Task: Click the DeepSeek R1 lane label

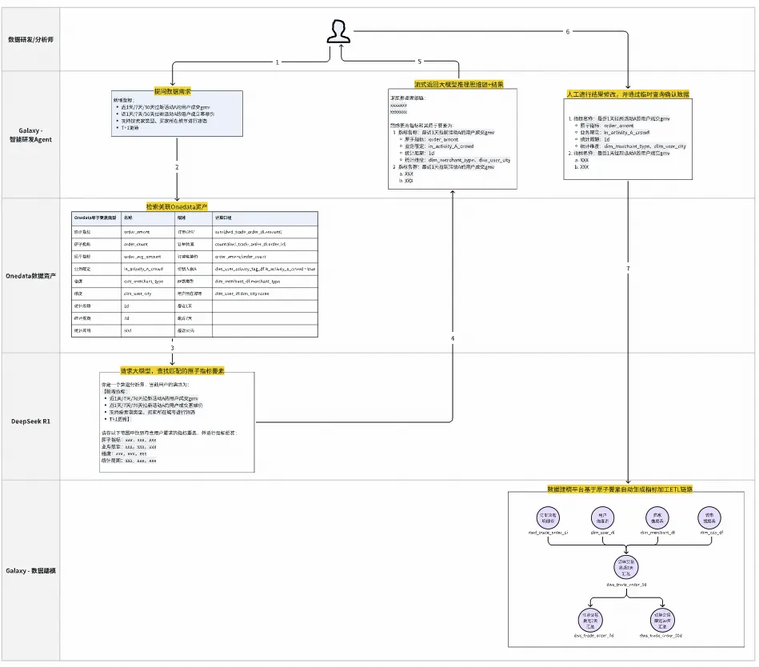Action: click(x=30, y=421)
